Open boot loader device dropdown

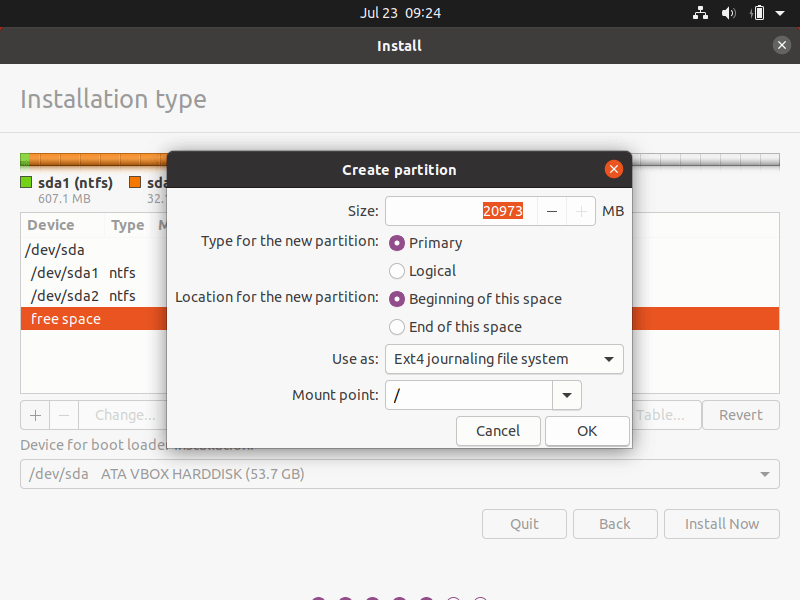pyautogui.click(x=399, y=474)
